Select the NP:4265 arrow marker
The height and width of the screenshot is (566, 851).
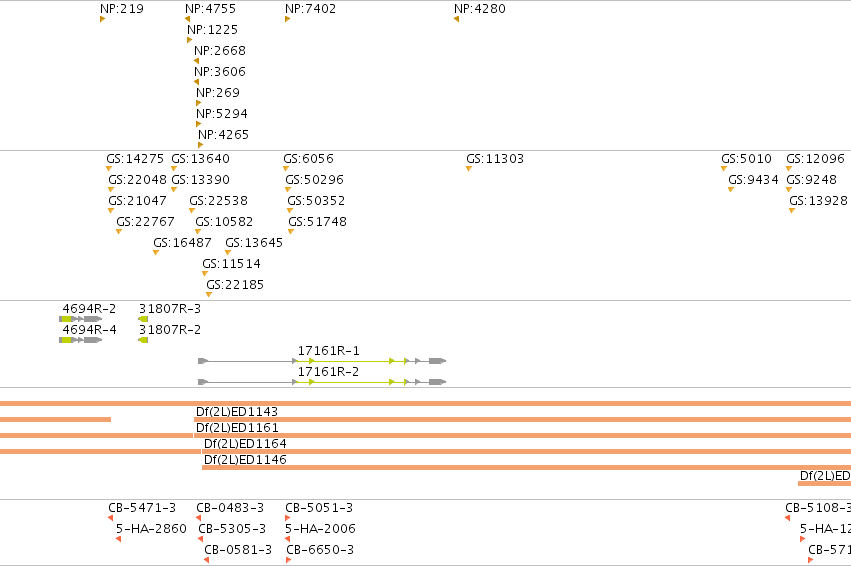click(200, 145)
